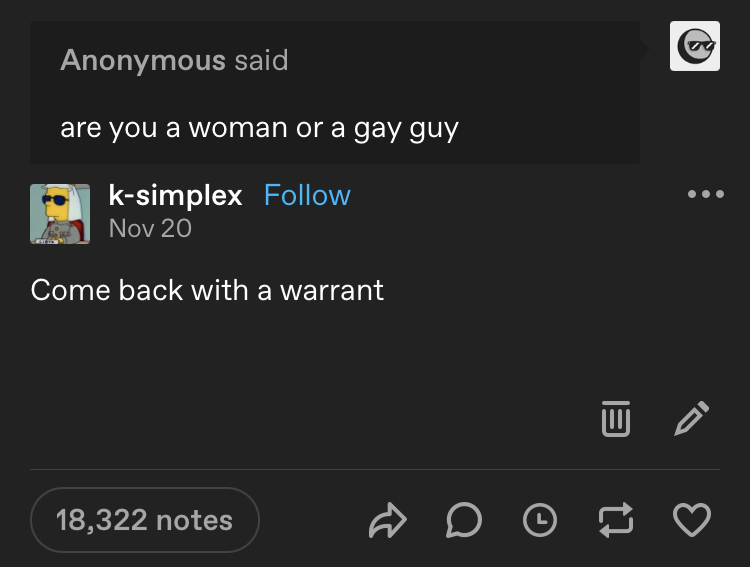
Task: Click the 'Come back with a warrant' text
Action: pyautogui.click(x=207, y=290)
